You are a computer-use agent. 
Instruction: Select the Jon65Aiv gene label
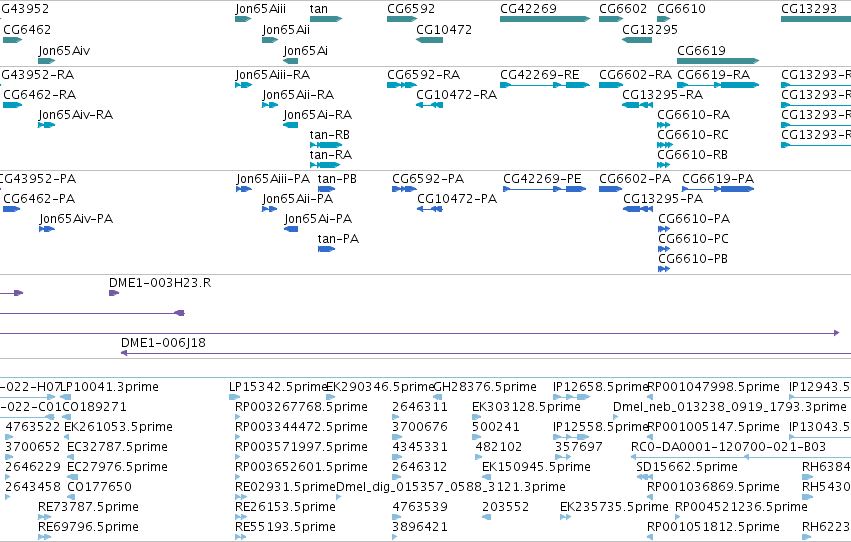pyautogui.click(x=64, y=50)
